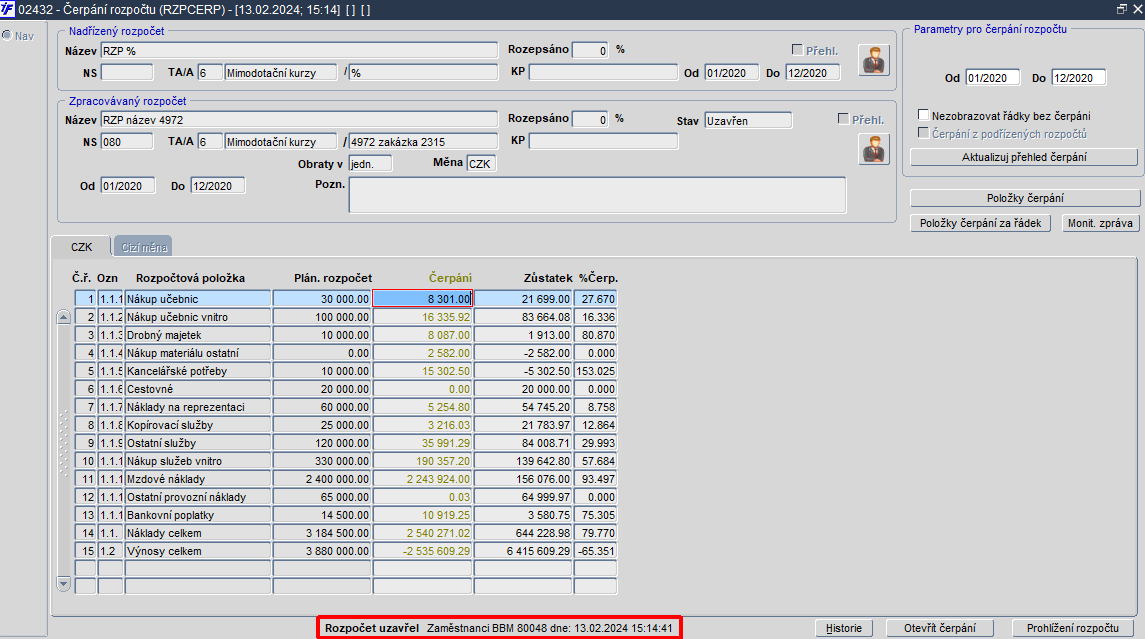Click NS field with value 080

point(127,142)
